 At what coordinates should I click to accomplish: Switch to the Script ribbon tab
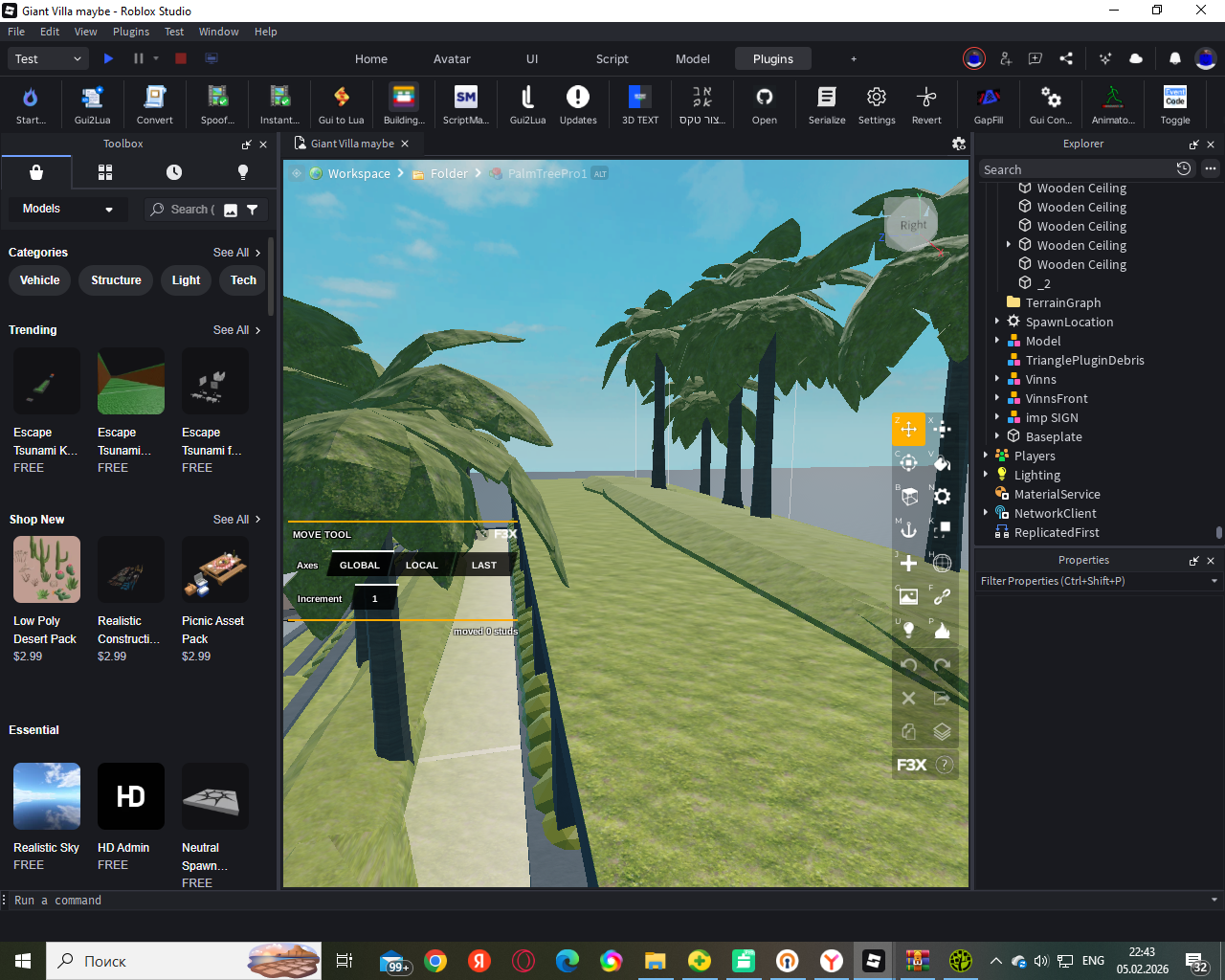pyautogui.click(x=612, y=59)
